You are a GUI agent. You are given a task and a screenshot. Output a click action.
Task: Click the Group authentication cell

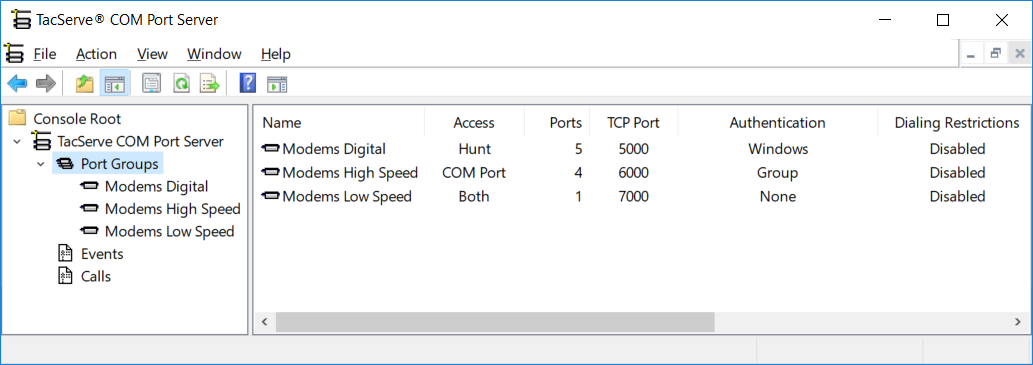click(x=778, y=173)
